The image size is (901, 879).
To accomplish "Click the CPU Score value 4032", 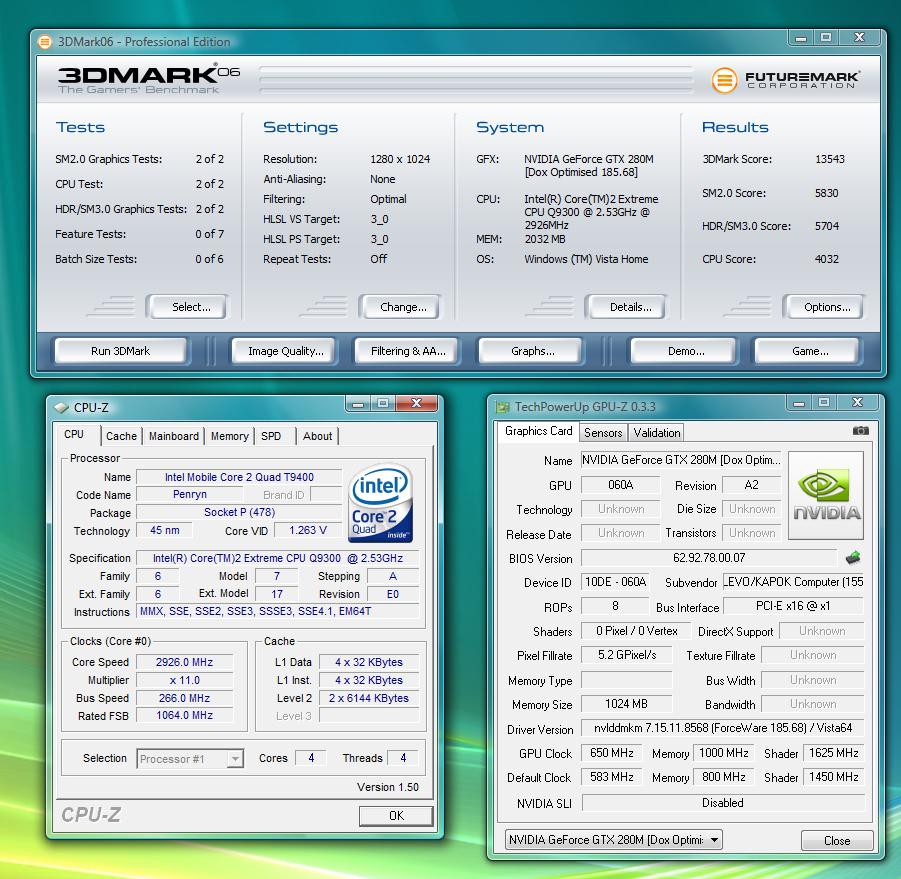I will click(827, 259).
